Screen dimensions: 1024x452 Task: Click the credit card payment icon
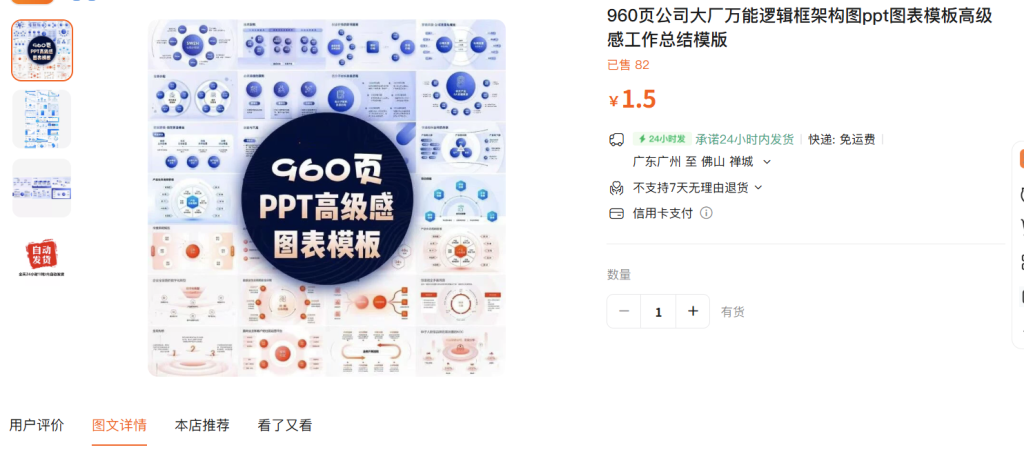[616, 214]
